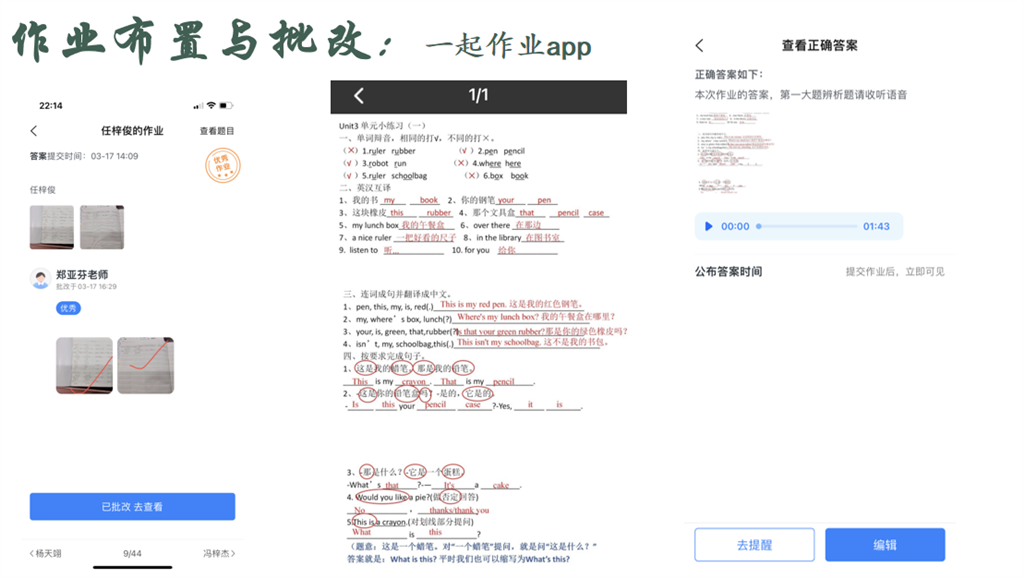
Task: Click audio total time 01:43
Action: tap(876, 227)
